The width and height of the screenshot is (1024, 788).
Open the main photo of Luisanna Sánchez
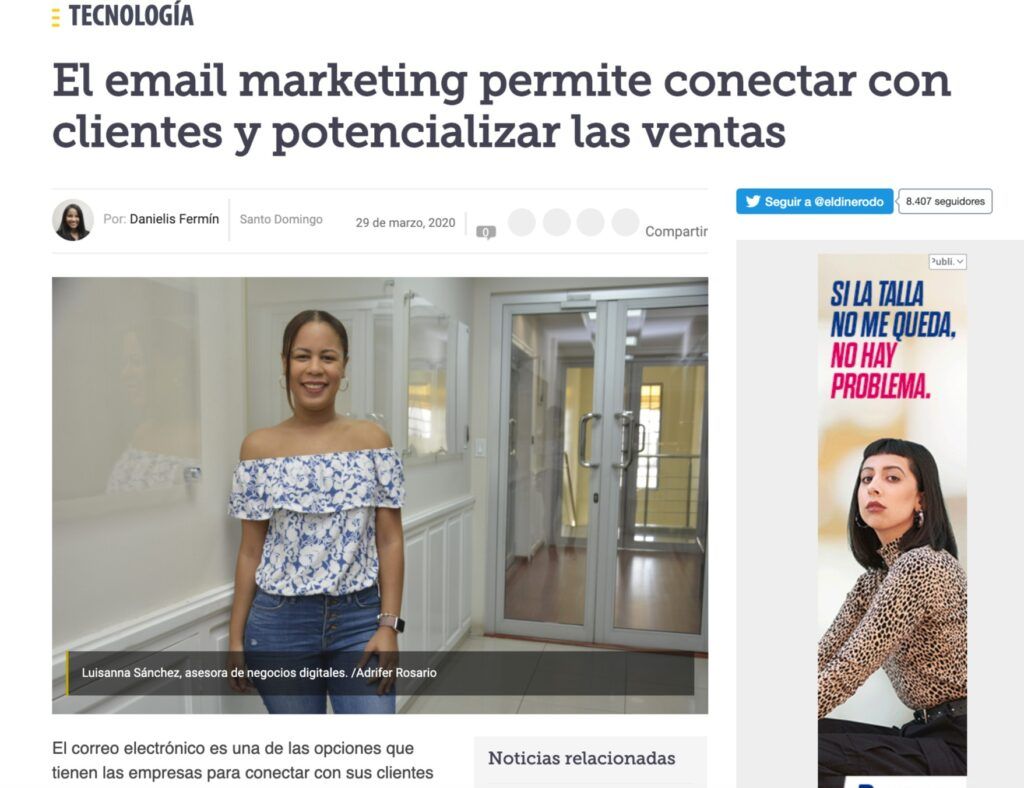(380, 495)
